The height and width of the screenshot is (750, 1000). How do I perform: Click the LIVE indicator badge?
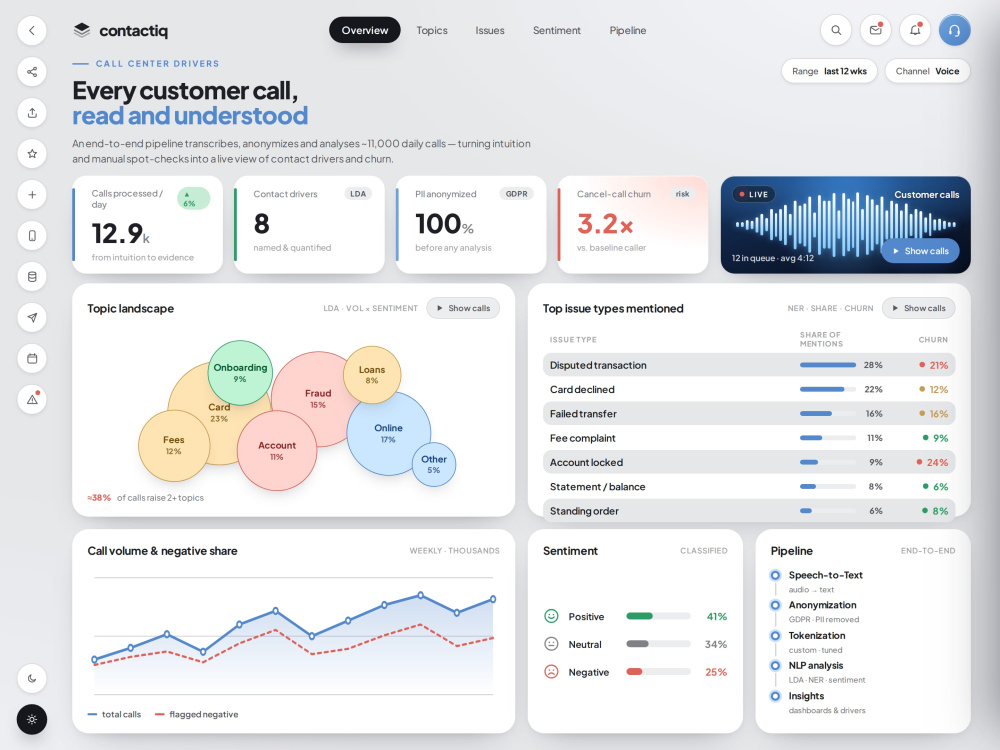753,195
